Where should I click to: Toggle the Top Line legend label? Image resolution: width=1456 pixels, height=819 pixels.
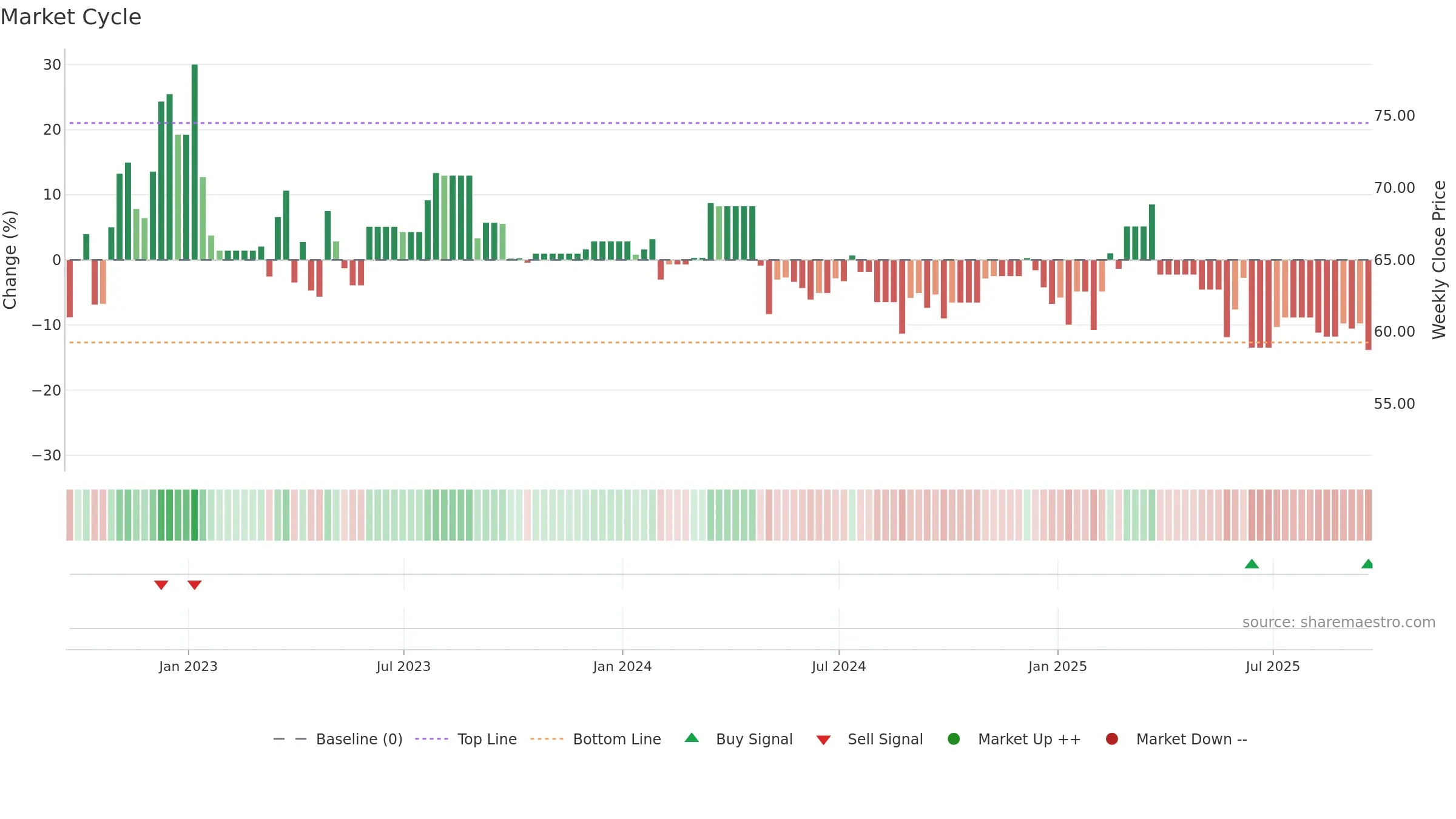(x=487, y=740)
